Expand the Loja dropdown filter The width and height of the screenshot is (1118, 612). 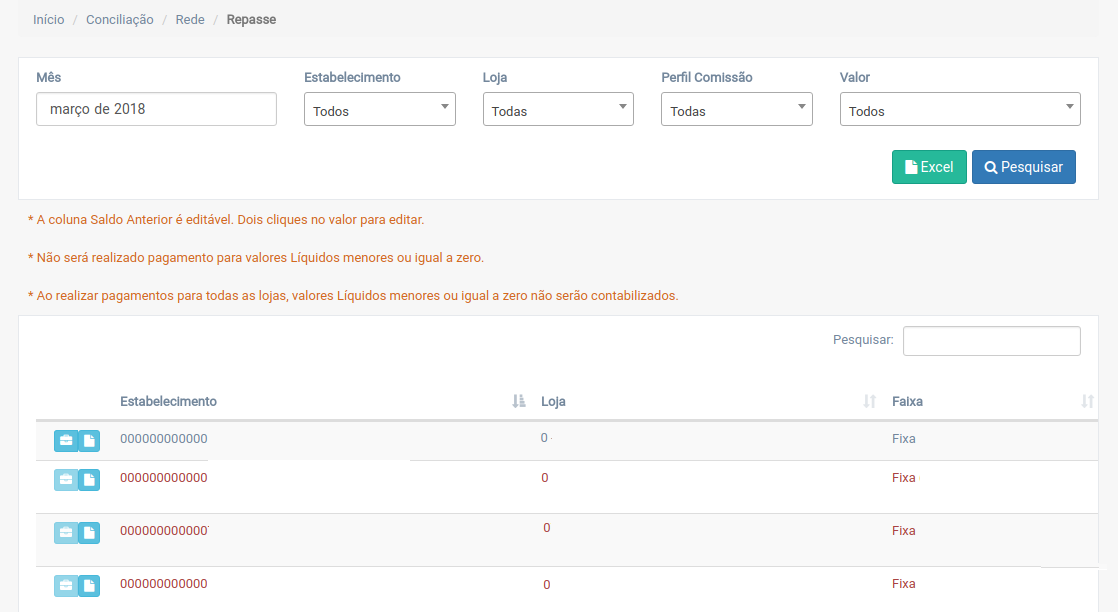[x=557, y=110]
